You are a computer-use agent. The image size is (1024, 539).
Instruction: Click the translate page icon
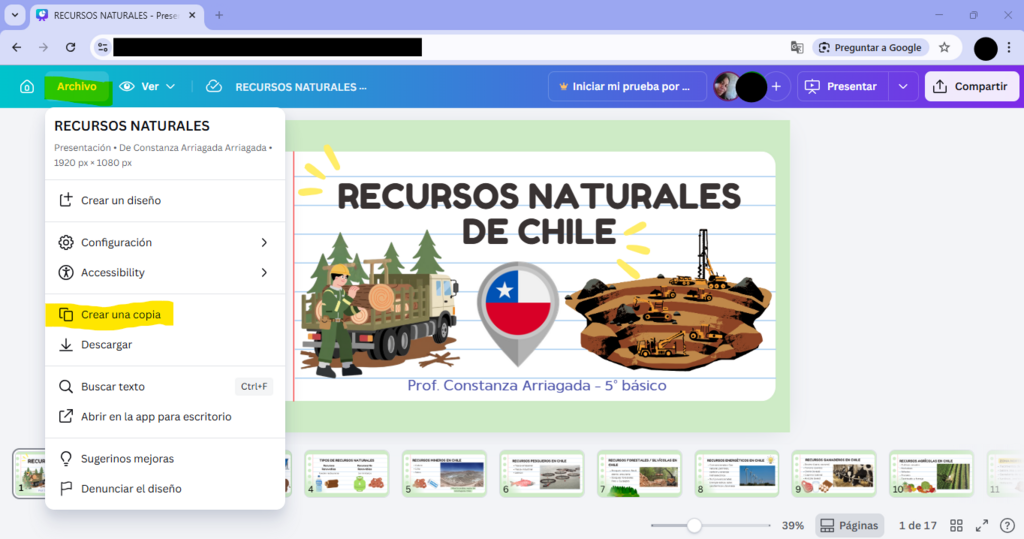[797, 47]
